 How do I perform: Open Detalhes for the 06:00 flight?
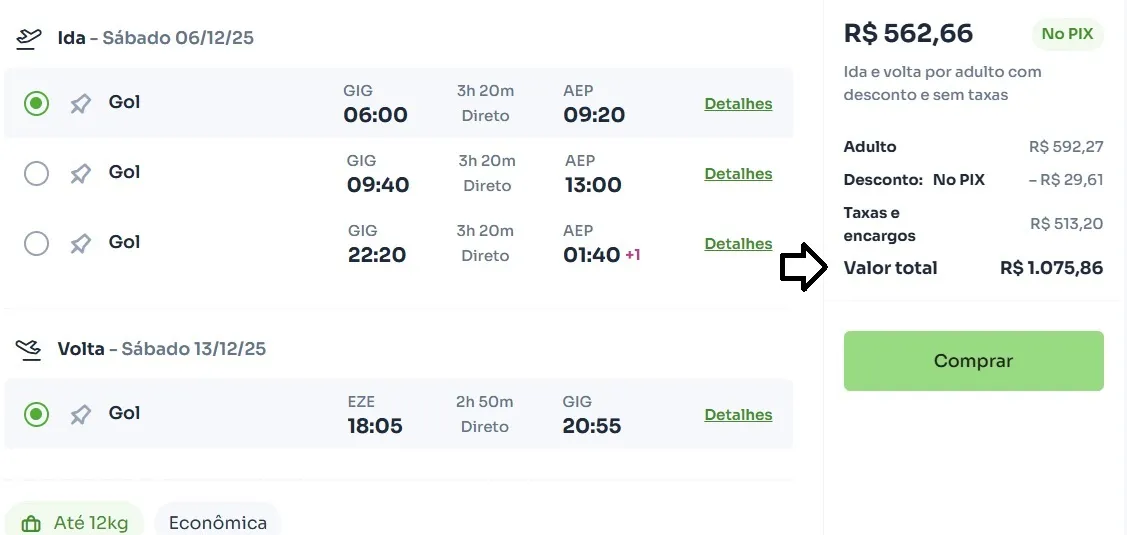[x=738, y=104]
